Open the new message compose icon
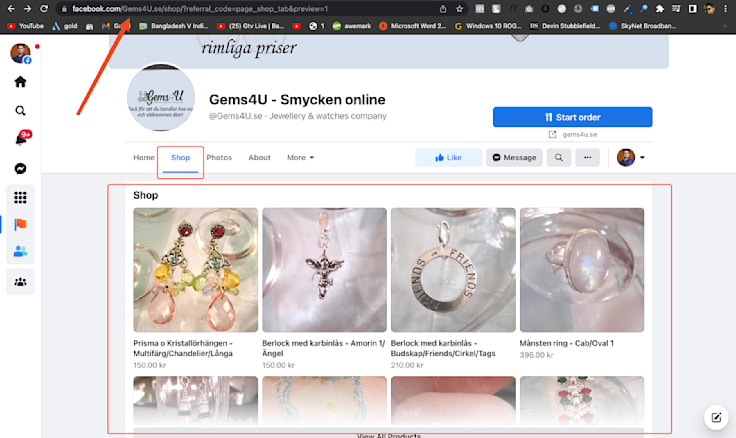This screenshot has height=438, width=736. (x=716, y=417)
